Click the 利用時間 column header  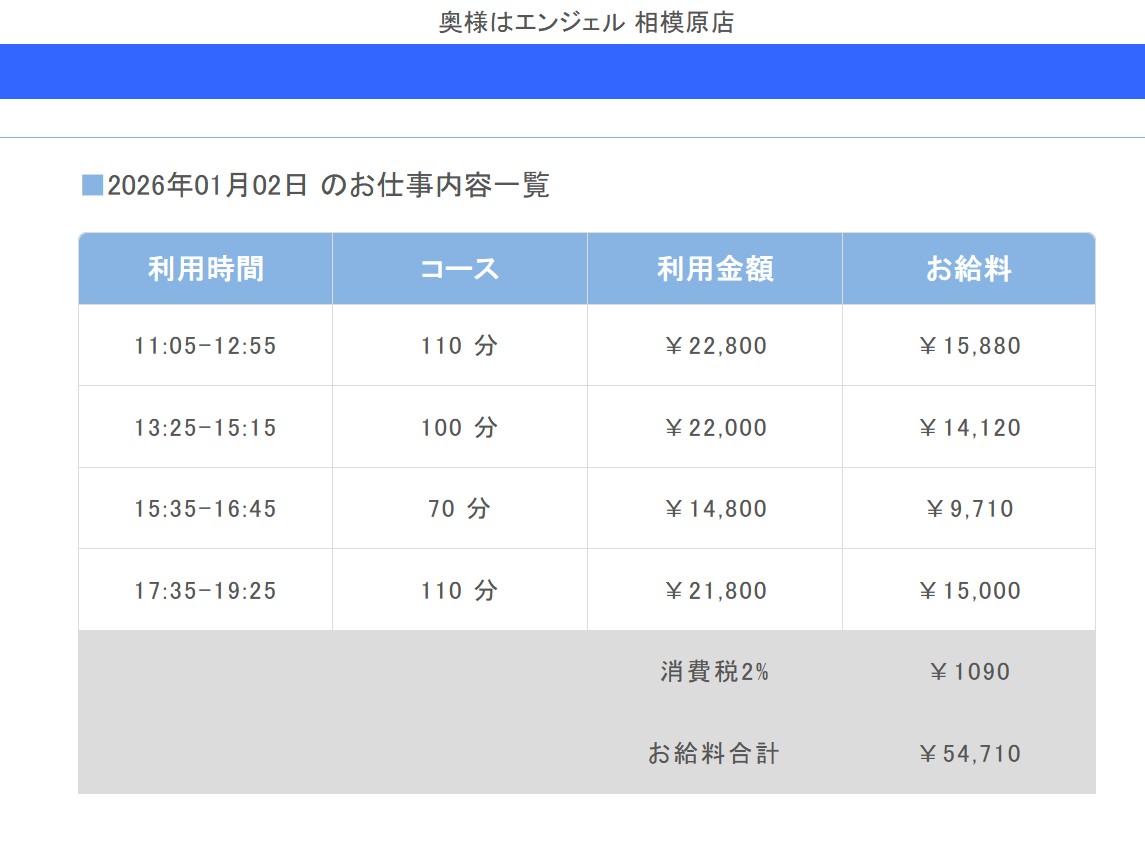click(x=205, y=269)
